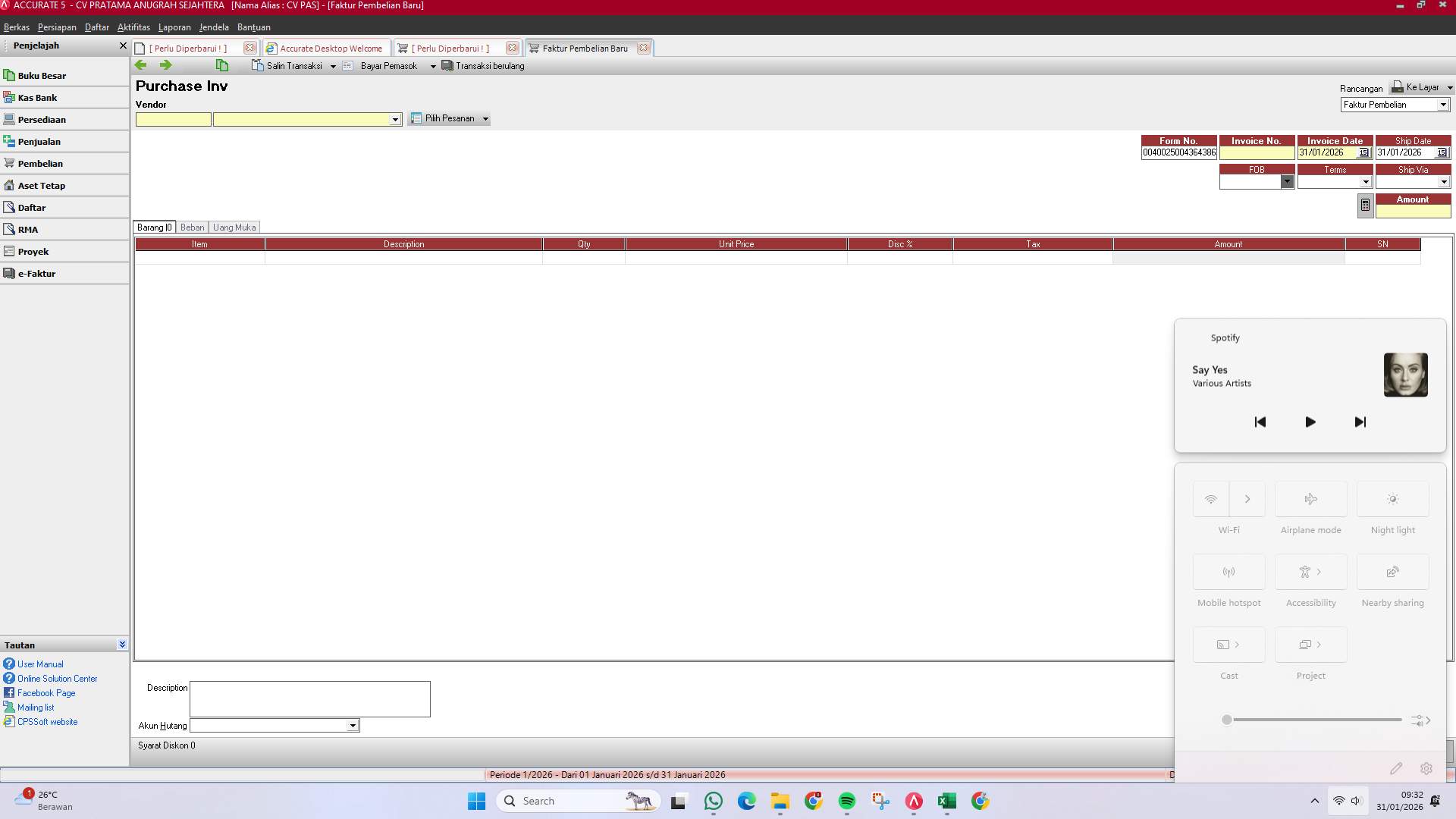Image resolution: width=1456 pixels, height=819 pixels.
Task: Expand the Pilih Pesanan dropdown
Action: tap(485, 118)
